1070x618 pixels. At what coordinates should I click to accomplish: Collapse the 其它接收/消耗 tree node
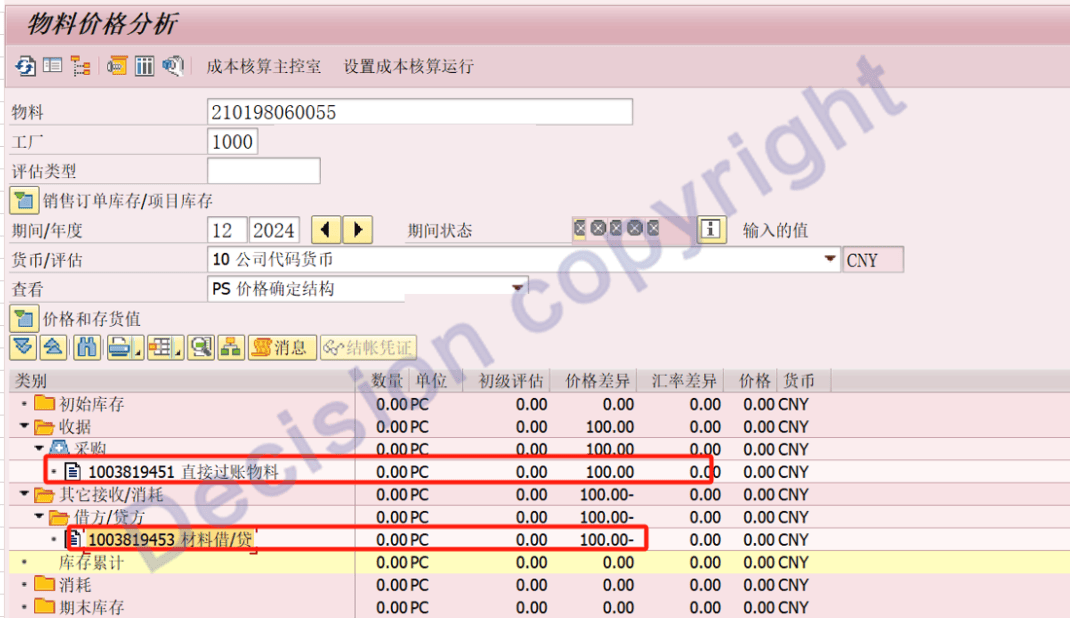click(24, 494)
